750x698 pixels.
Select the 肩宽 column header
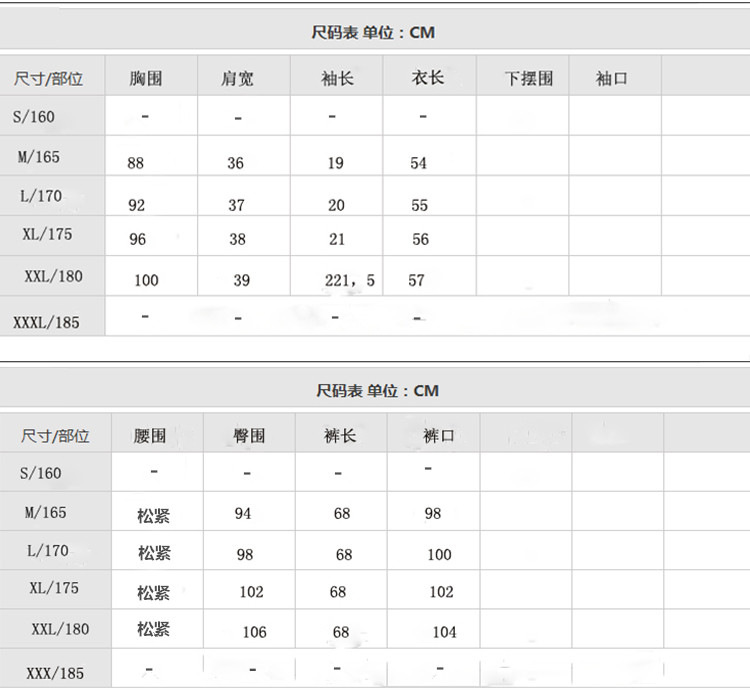pyautogui.click(x=237, y=78)
